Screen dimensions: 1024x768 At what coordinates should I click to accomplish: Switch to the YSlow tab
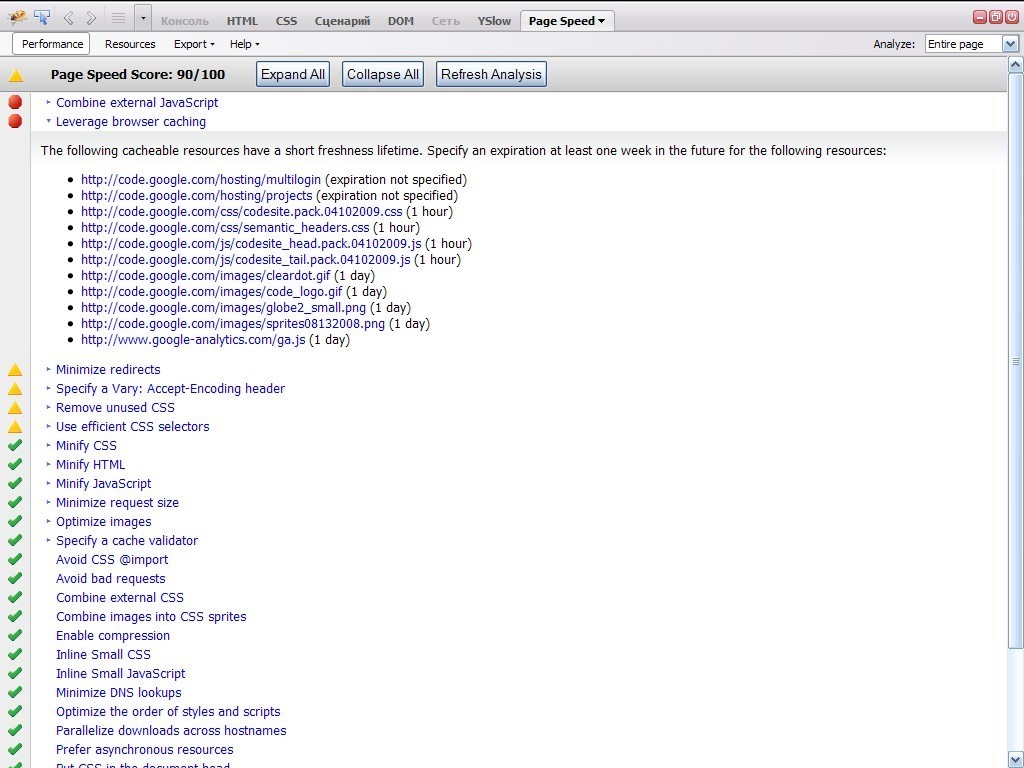[x=494, y=21]
